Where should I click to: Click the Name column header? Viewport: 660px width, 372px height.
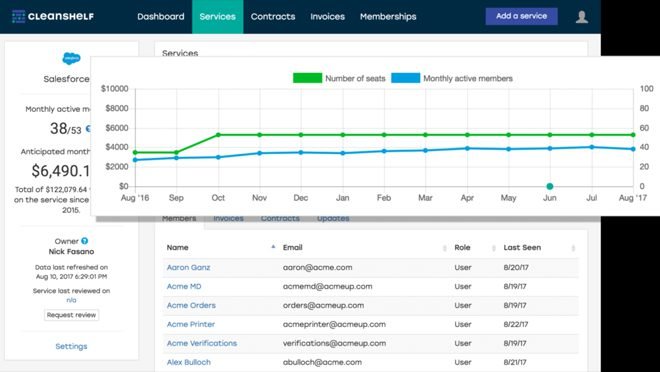coord(178,247)
